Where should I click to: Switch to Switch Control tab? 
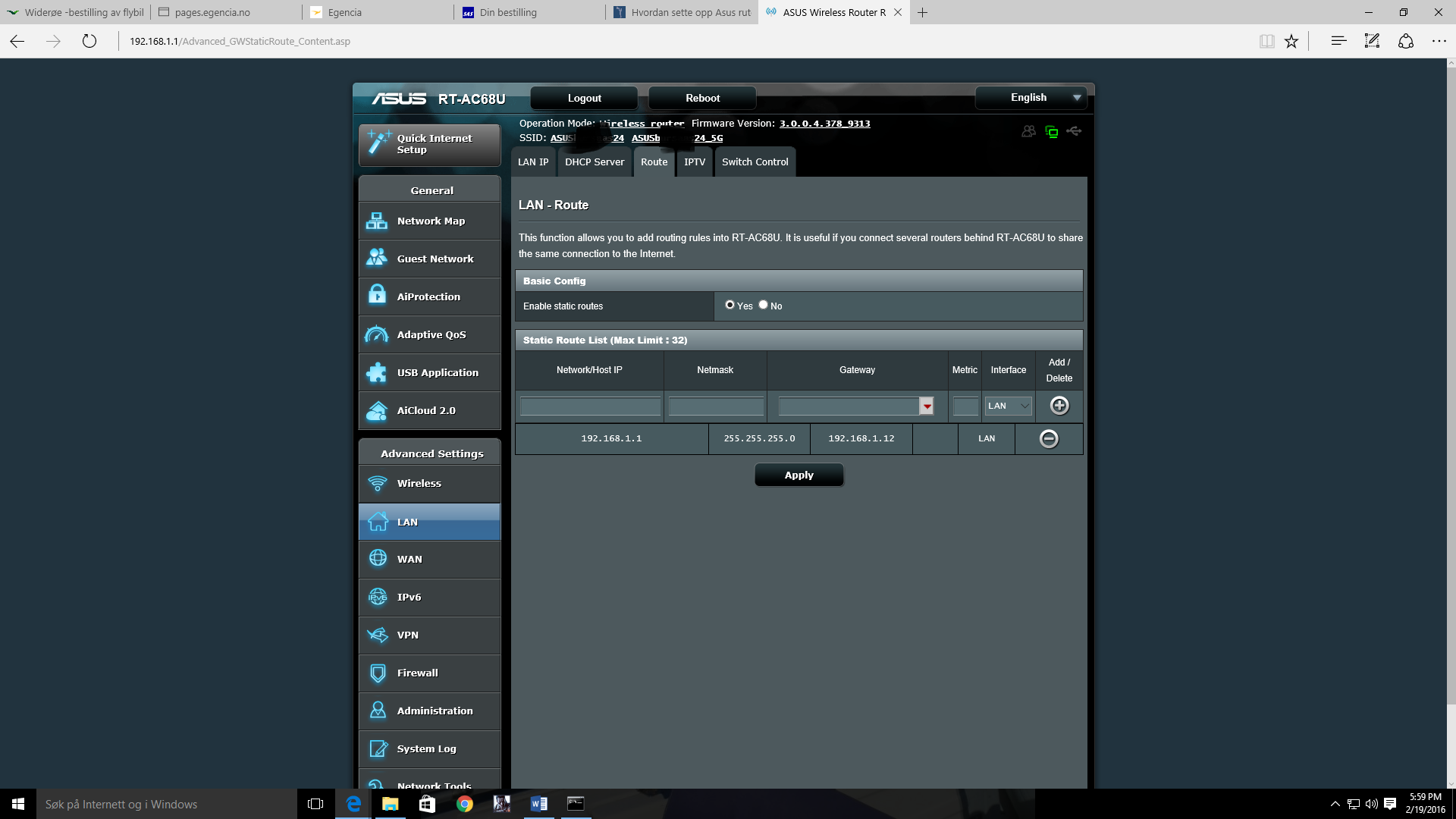tap(755, 162)
